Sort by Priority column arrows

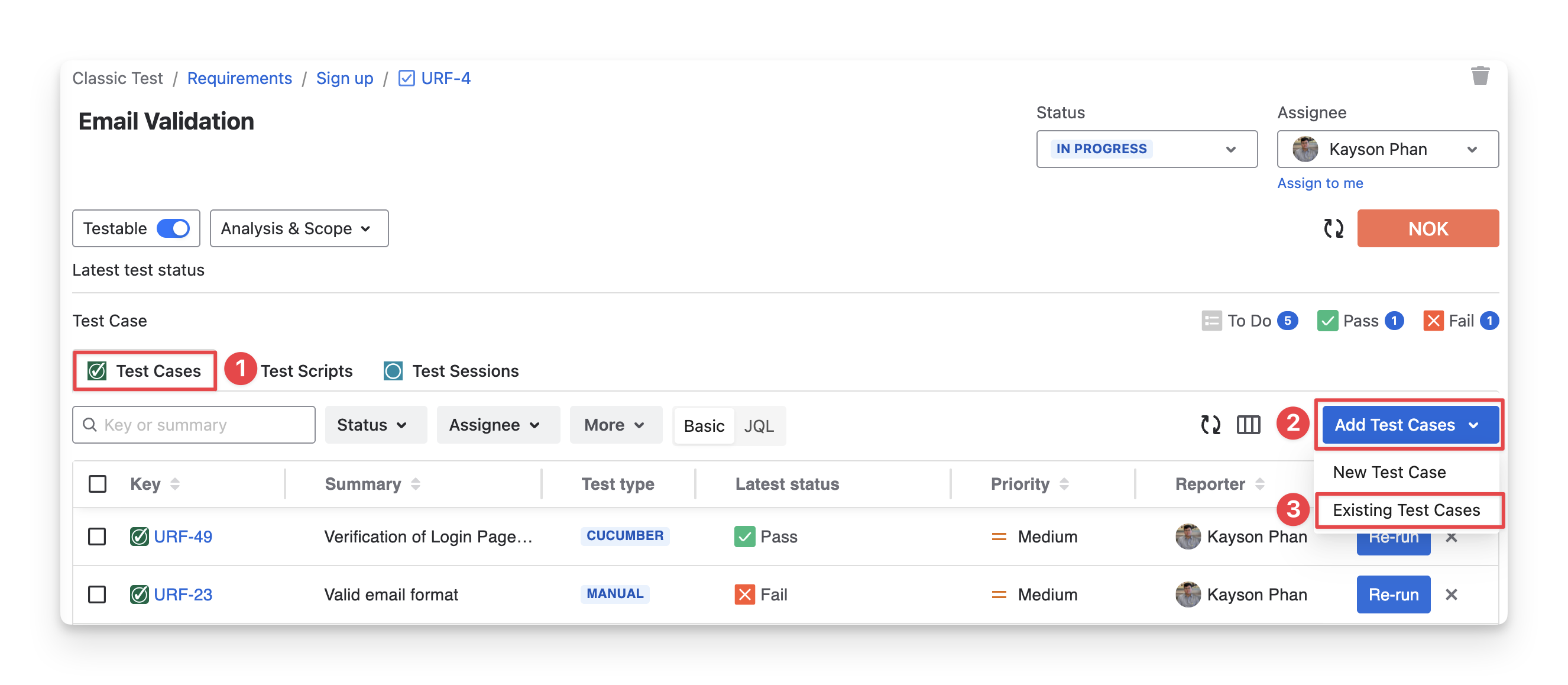[1064, 484]
